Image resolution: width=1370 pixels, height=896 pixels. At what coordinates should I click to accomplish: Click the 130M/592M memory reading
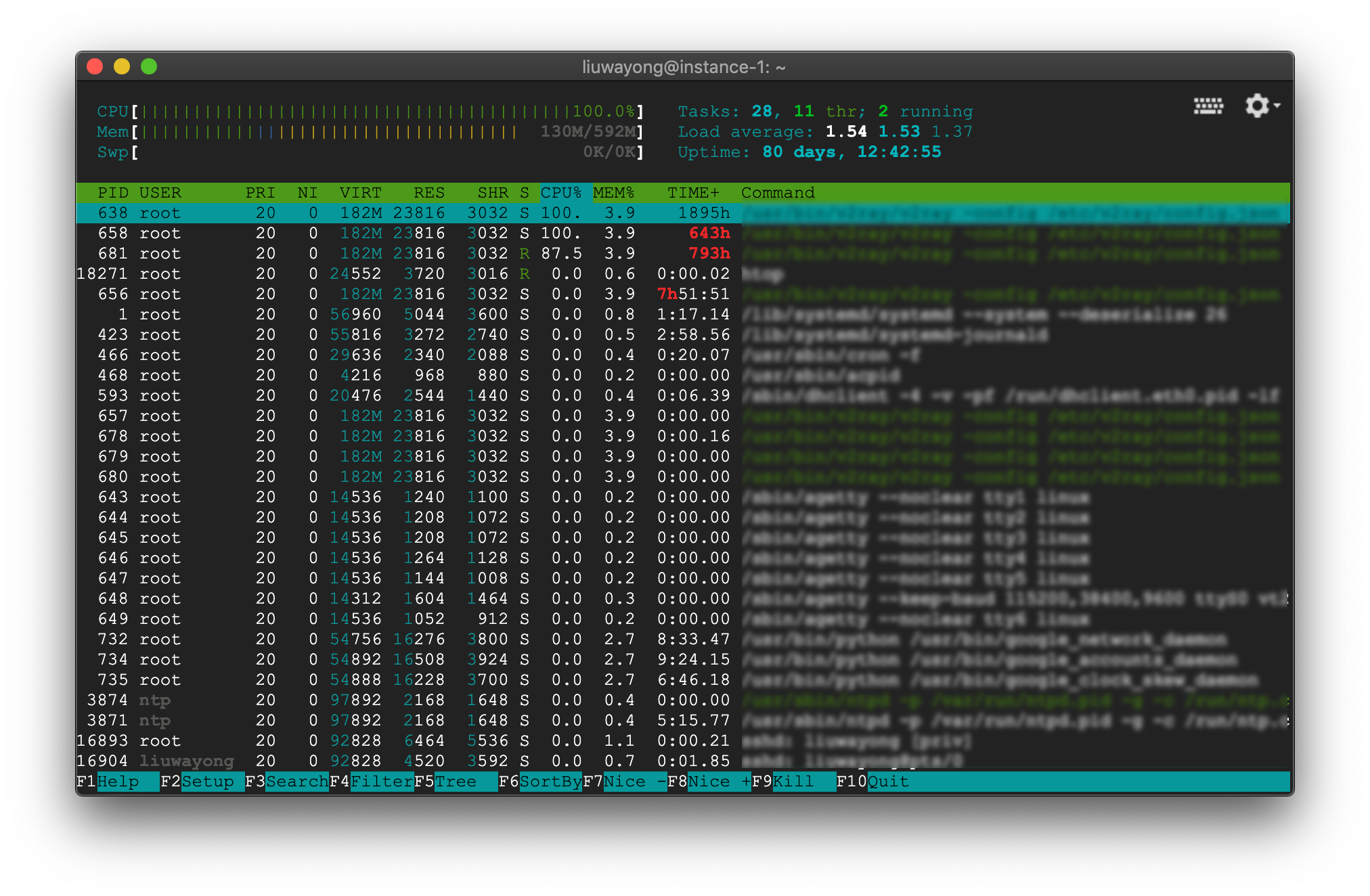[x=588, y=132]
